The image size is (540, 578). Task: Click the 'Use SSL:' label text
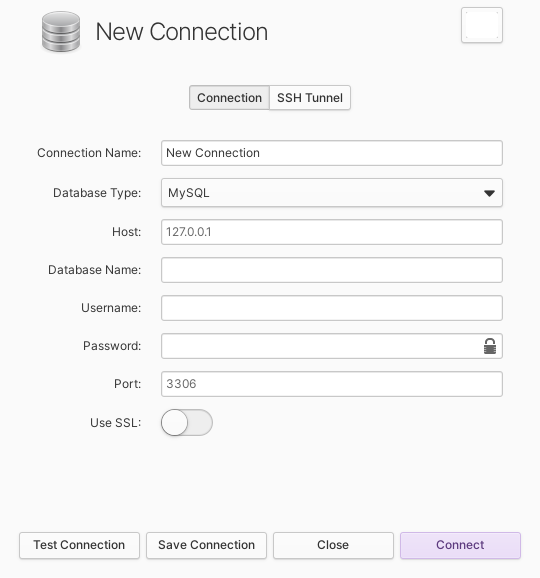point(116,423)
